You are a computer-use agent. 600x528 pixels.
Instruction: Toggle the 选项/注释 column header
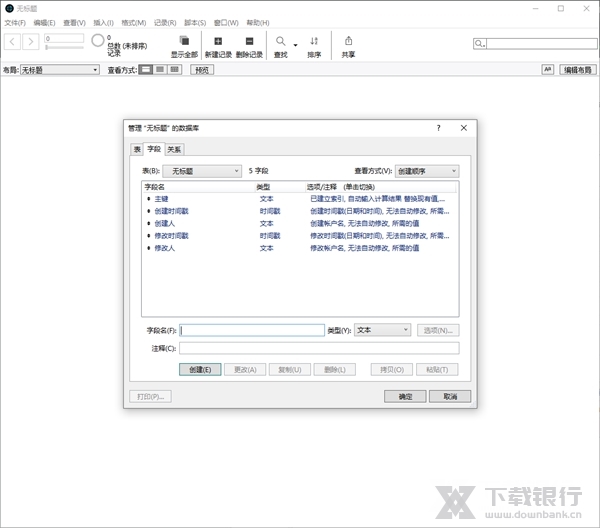[x=380, y=187]
